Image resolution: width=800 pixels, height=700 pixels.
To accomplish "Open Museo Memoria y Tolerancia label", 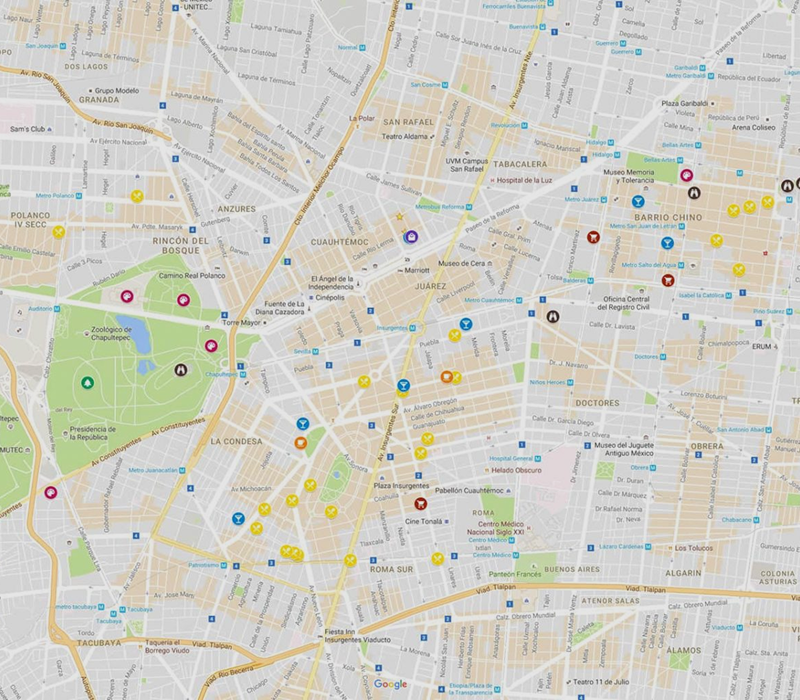I will point(629,176).
